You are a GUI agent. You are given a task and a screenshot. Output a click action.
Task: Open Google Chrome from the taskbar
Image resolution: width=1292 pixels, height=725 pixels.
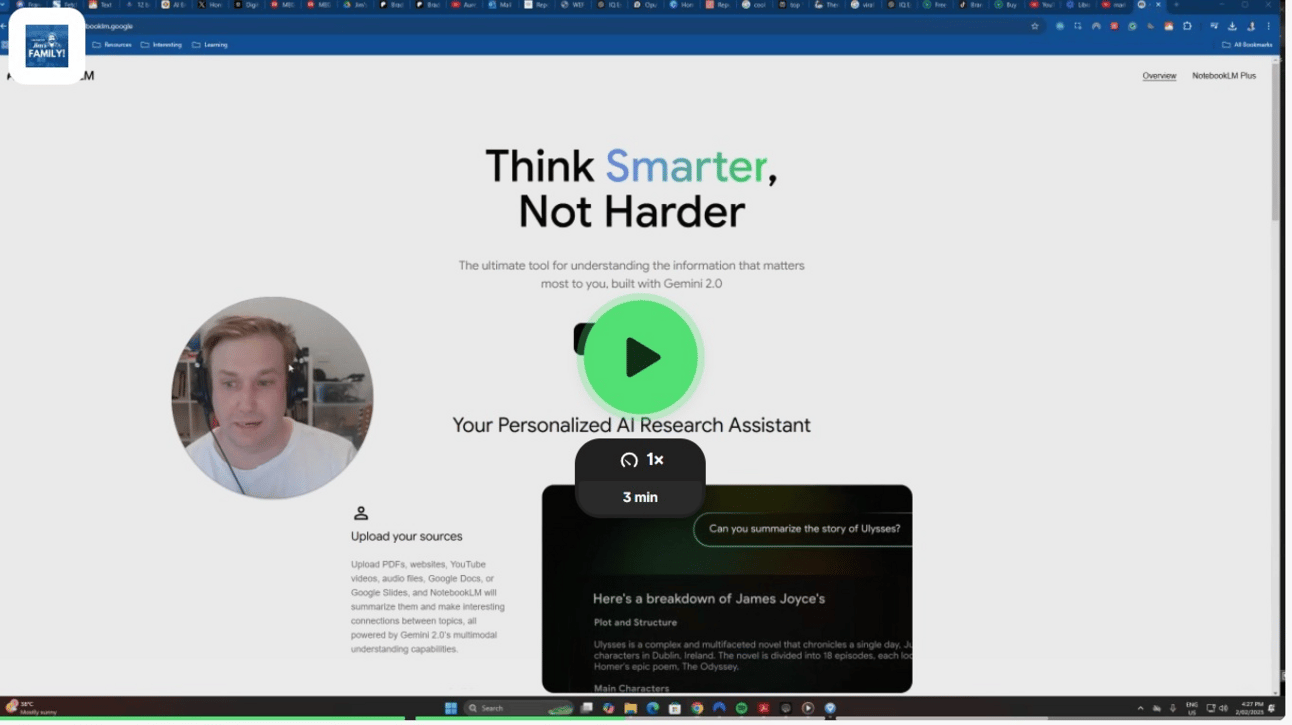point(697,708)
